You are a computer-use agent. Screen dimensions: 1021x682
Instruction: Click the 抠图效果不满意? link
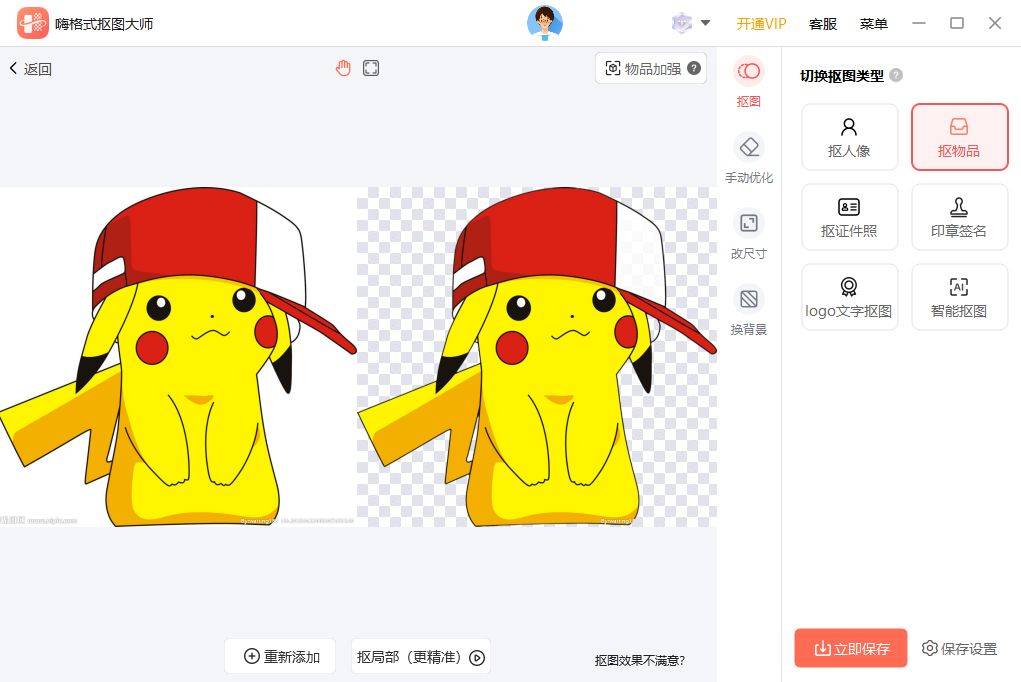click(640, 660)
